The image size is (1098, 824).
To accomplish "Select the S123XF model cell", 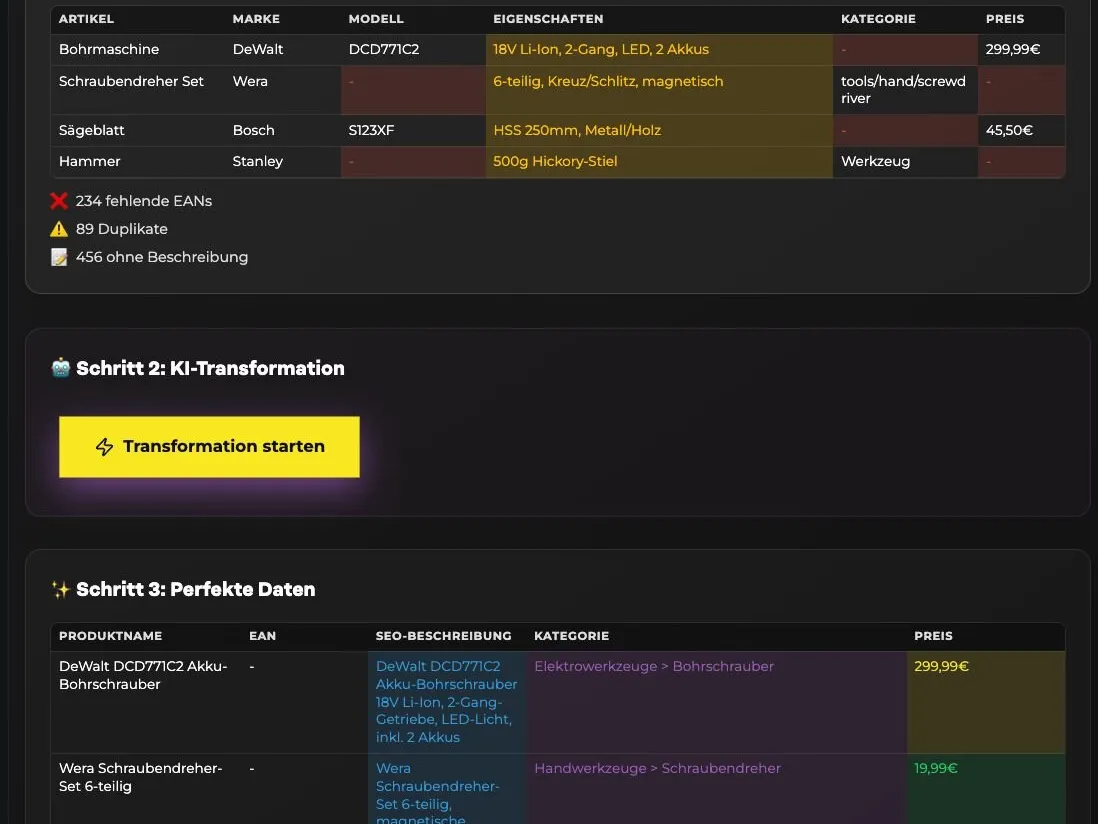I will pyautogui.click(x=371, y=130).
